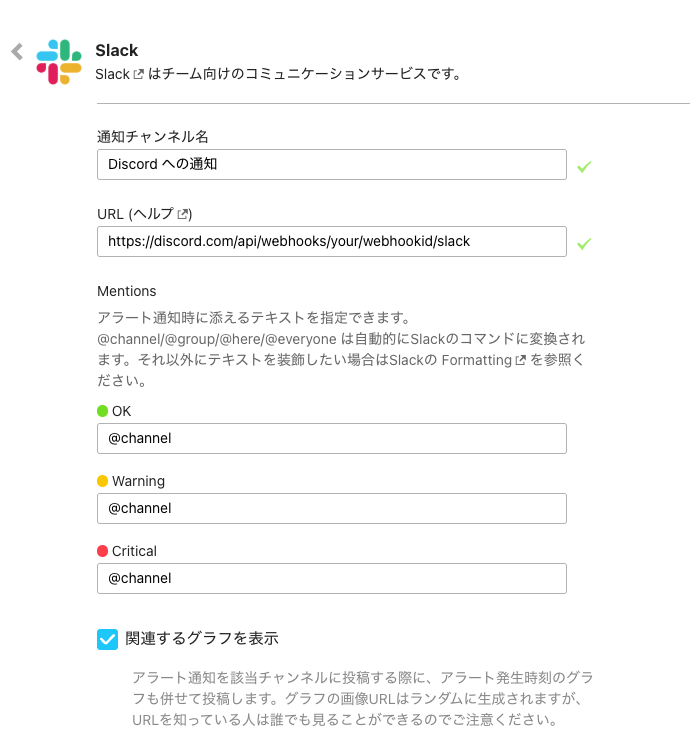Viewport: 690px width, 745px height.
Task: Open the Slack service link
Action: (x=112, y=75)
